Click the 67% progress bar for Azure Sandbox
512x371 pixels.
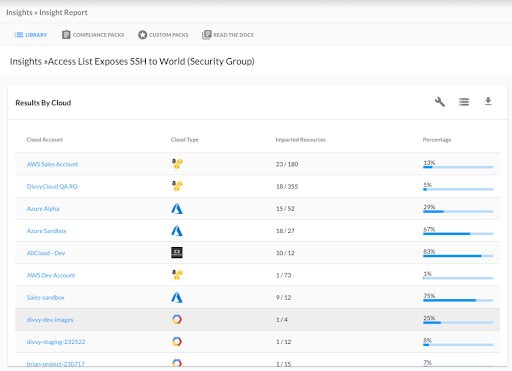pos(458,234)
